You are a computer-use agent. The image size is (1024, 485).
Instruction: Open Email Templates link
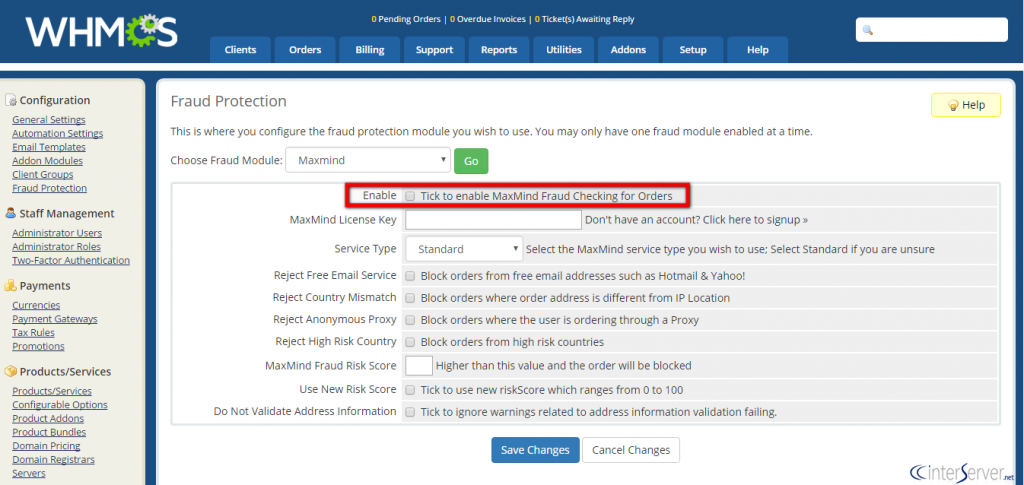(x=49, y=147)
